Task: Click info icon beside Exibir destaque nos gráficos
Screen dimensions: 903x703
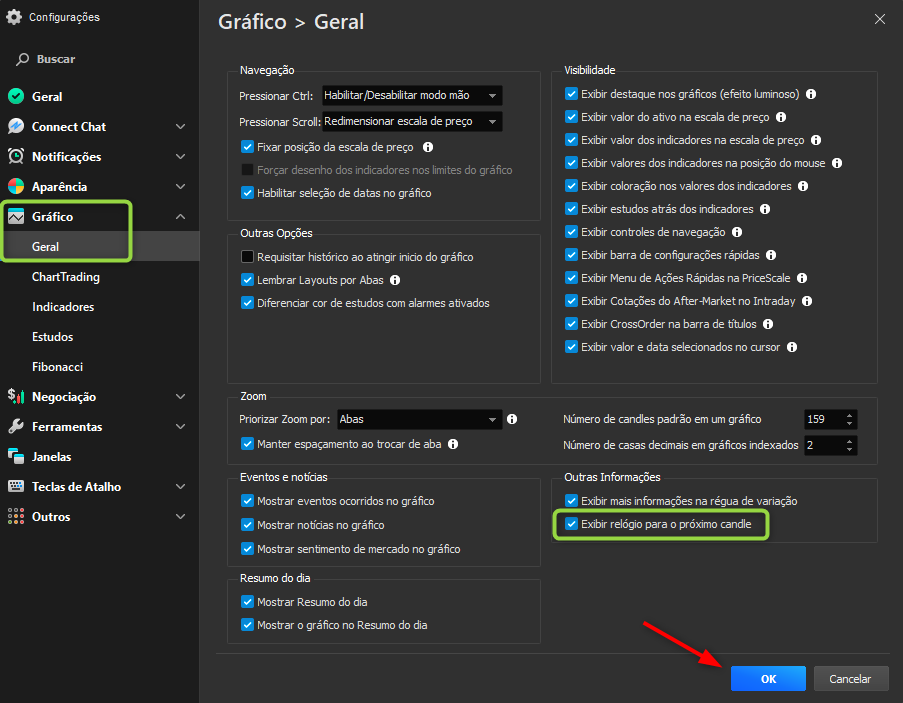Action: (x=811, y=94)
